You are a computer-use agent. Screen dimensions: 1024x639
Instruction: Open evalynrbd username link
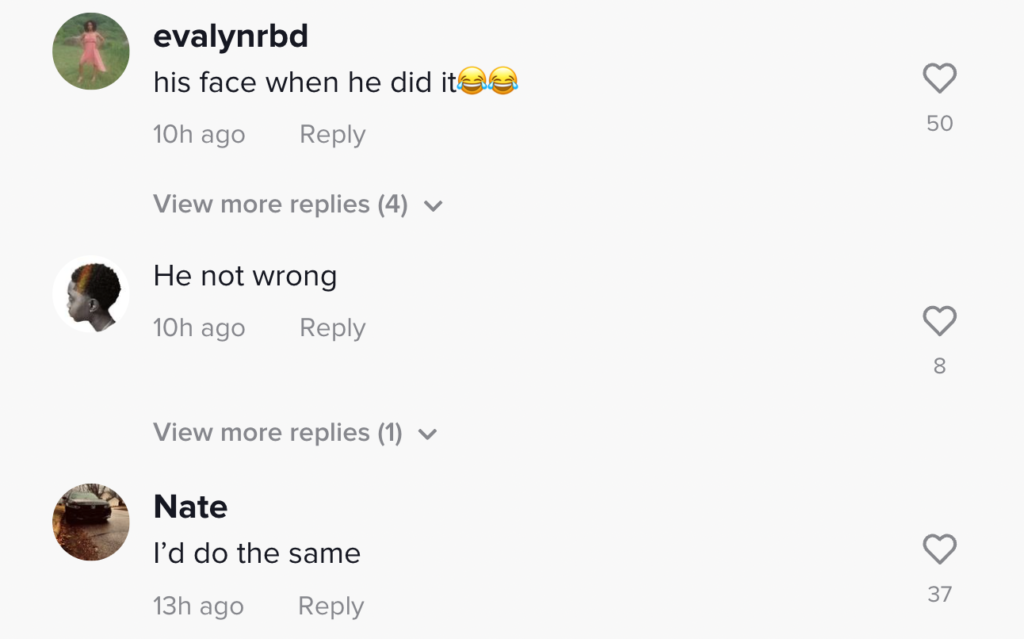click(x=231, y=35)
